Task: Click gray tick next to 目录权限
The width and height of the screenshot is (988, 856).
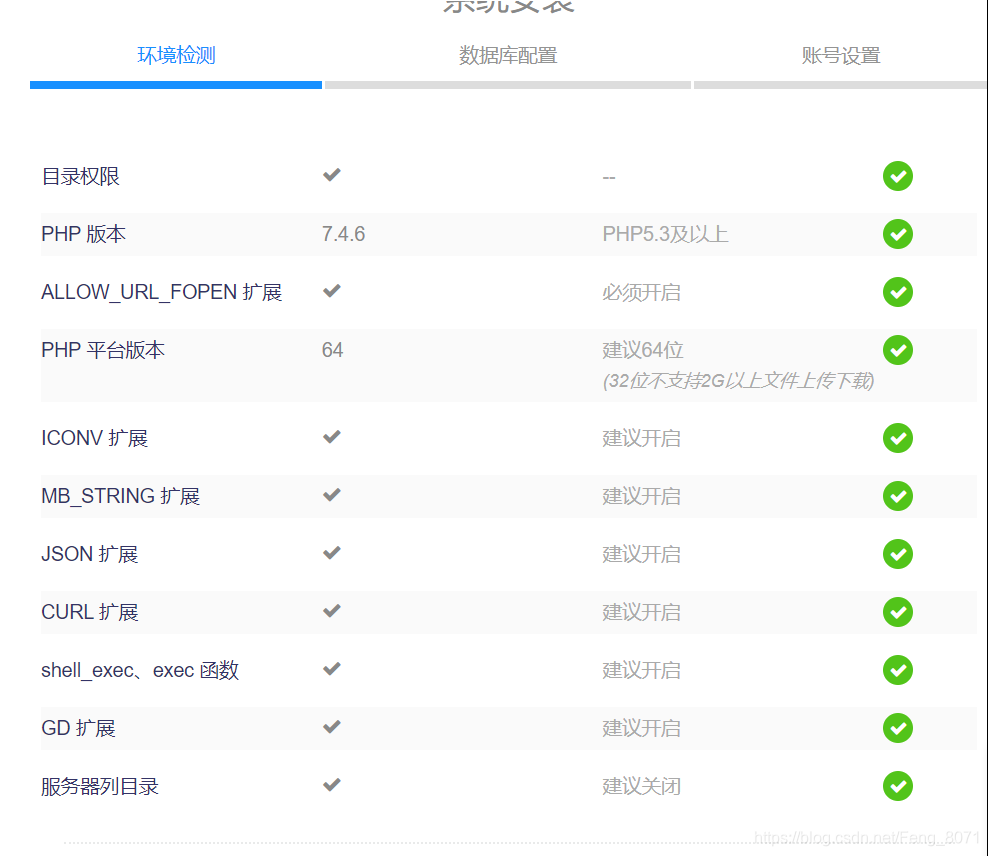Action: (x=331, y=174)
